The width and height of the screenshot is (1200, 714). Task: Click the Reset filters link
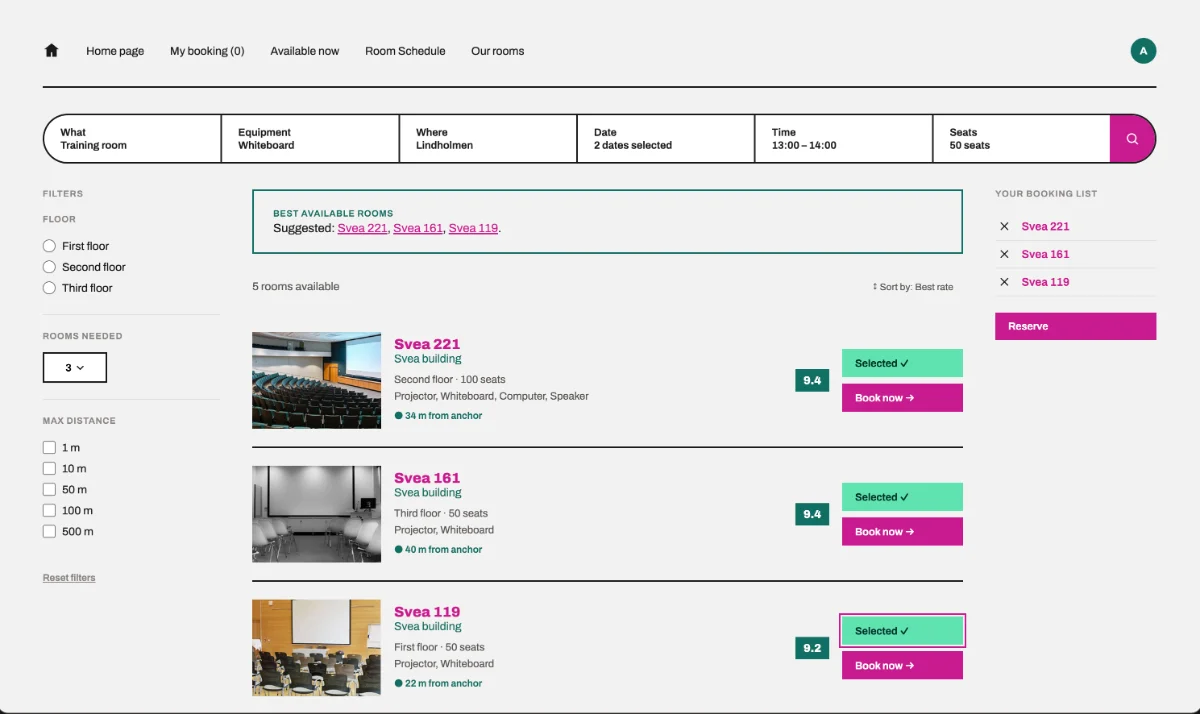coord(69,578)
